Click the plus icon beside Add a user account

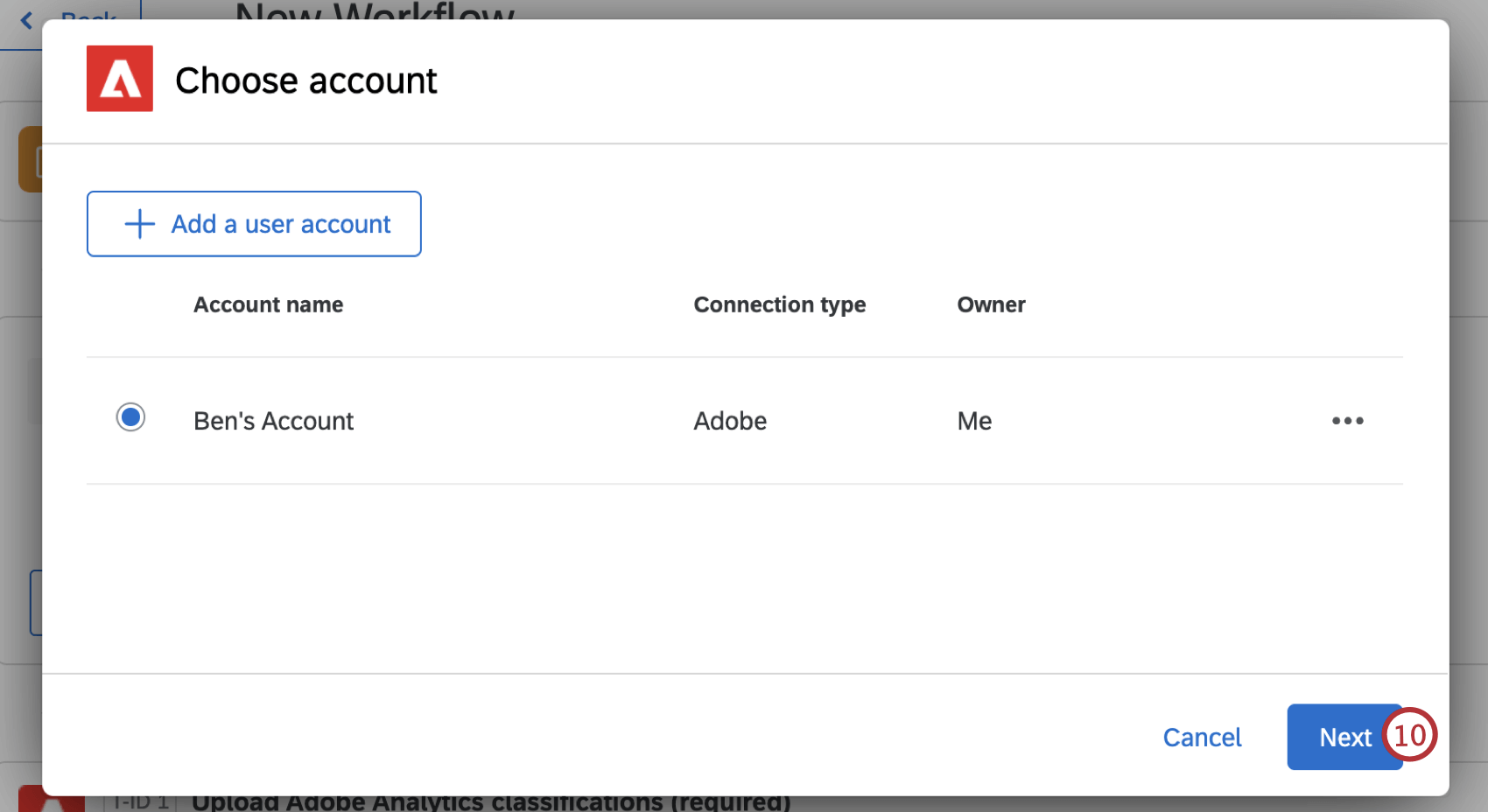click(137, 224)
